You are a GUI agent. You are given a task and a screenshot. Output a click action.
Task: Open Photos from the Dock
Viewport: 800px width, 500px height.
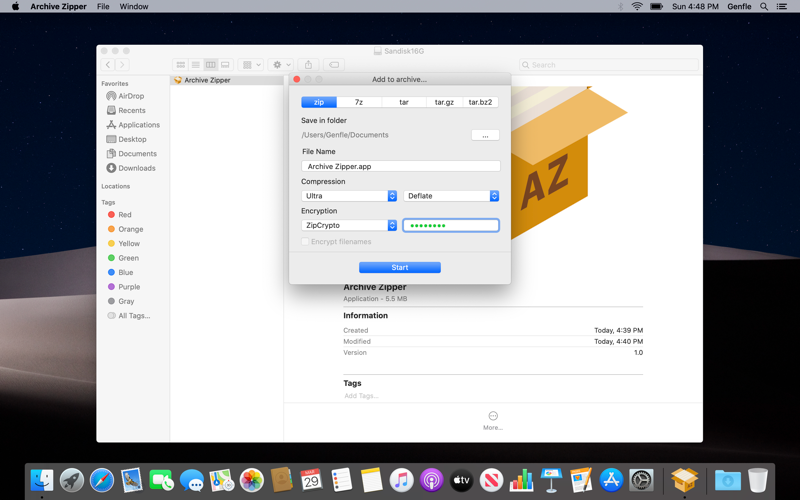tap(252, 480)
